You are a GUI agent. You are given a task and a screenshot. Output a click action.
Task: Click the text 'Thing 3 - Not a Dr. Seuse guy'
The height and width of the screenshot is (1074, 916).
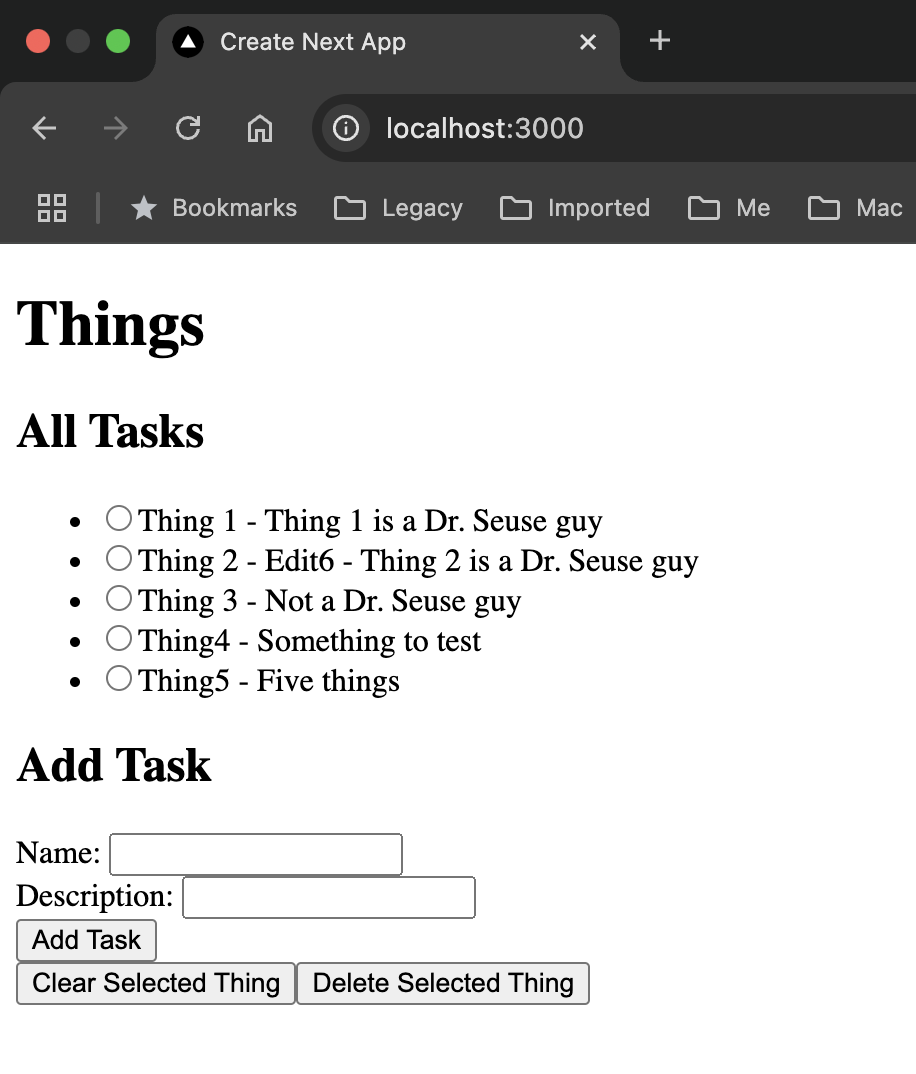click(x=330, y=601)
